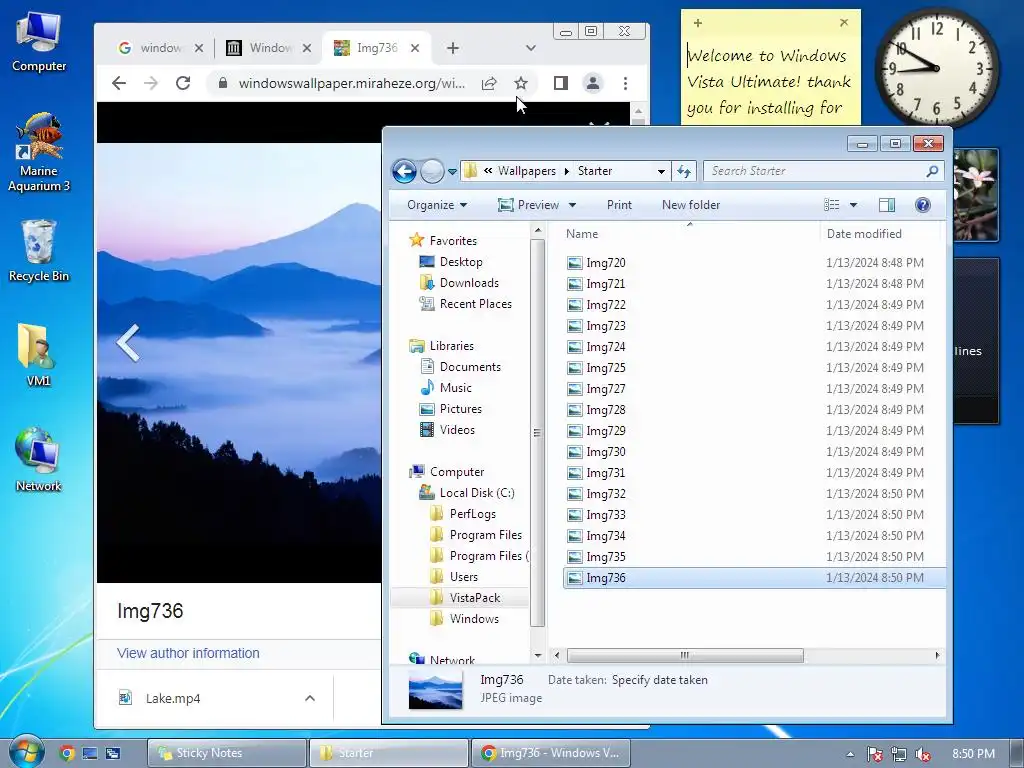Click the Preview toolbar button
Viewport: 1024px width, 768px height.
coord(528,205)
